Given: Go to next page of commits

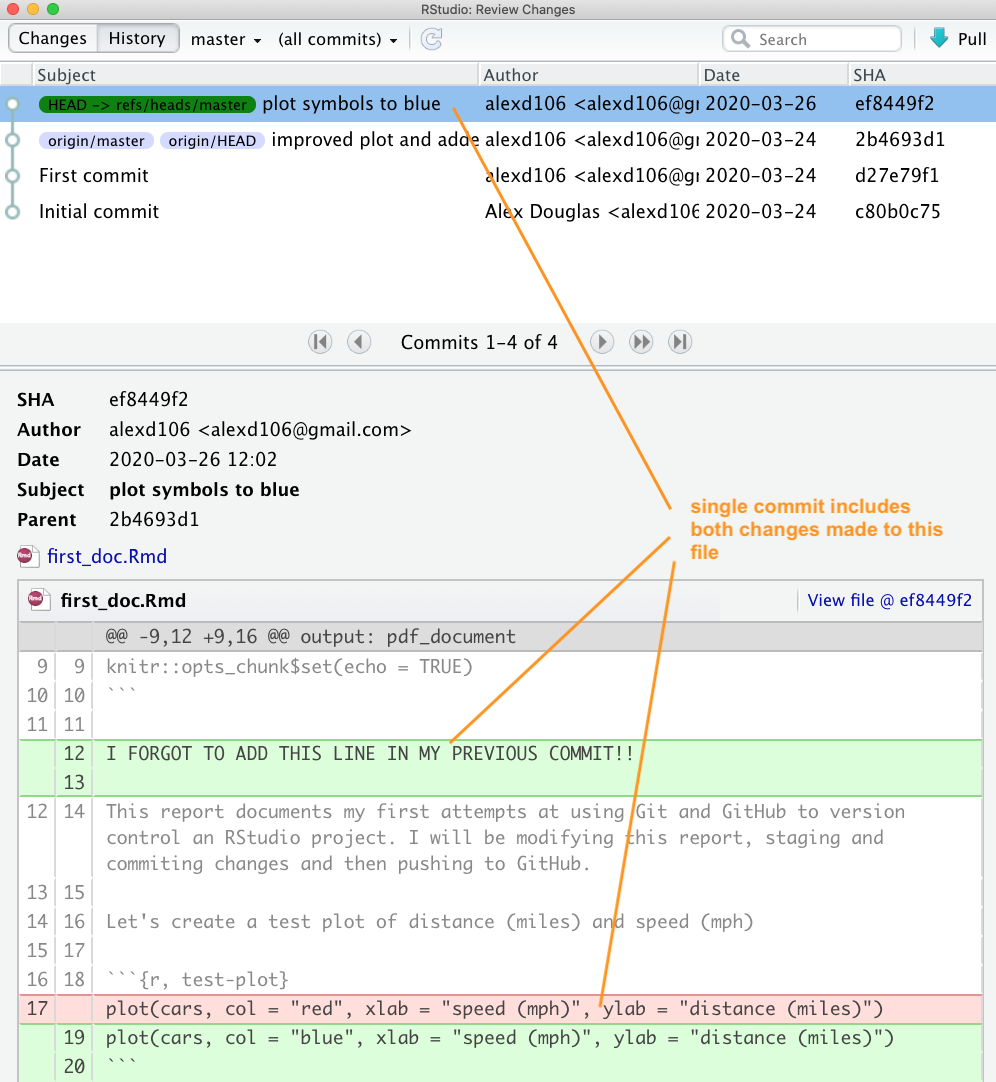Looking at the screenshot, I should coord(602,342).
